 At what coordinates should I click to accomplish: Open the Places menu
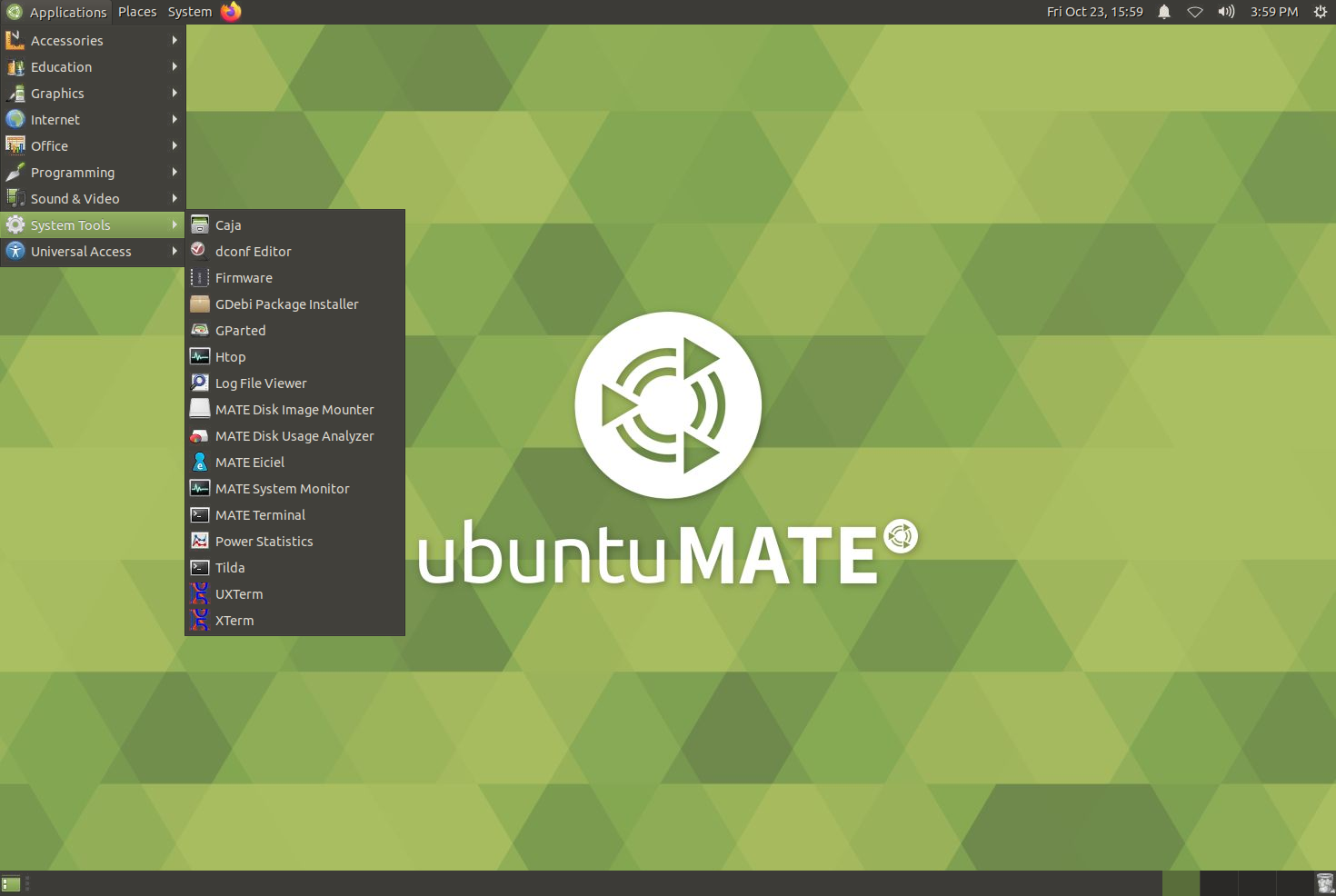pyautogui.click(x=137, y=12)
